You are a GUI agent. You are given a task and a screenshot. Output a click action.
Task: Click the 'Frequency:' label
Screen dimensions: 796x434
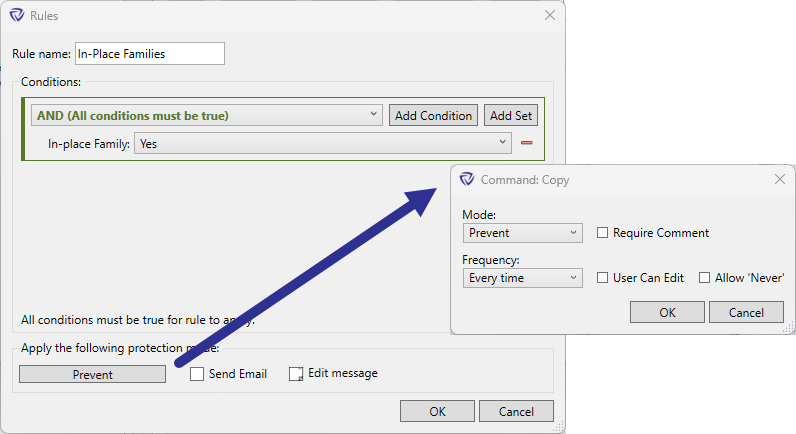click(x=490, y=260)
